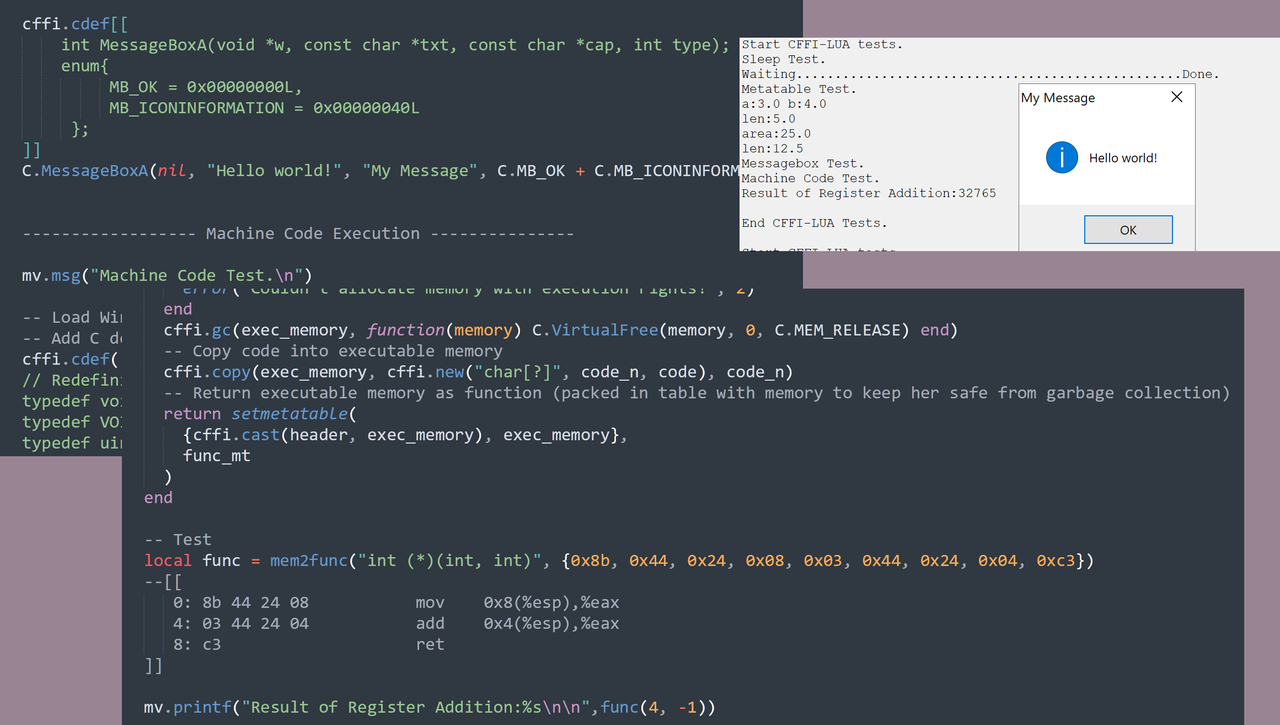The image size is (1280, 725).
Task: Click the 'MB_OK = 0x00000000L,' line
Action: coord(205,87)
